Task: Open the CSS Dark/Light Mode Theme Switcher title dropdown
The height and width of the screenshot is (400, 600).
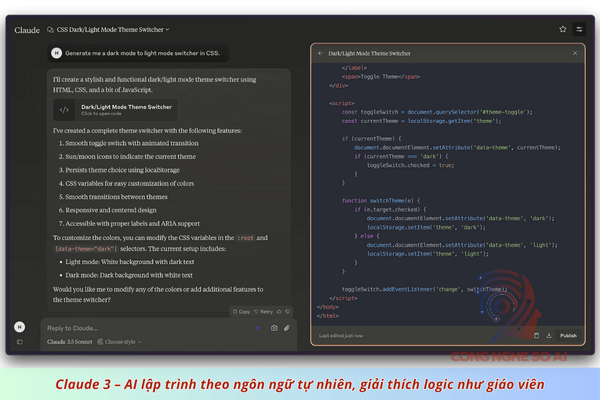Action: coord(113,29)
